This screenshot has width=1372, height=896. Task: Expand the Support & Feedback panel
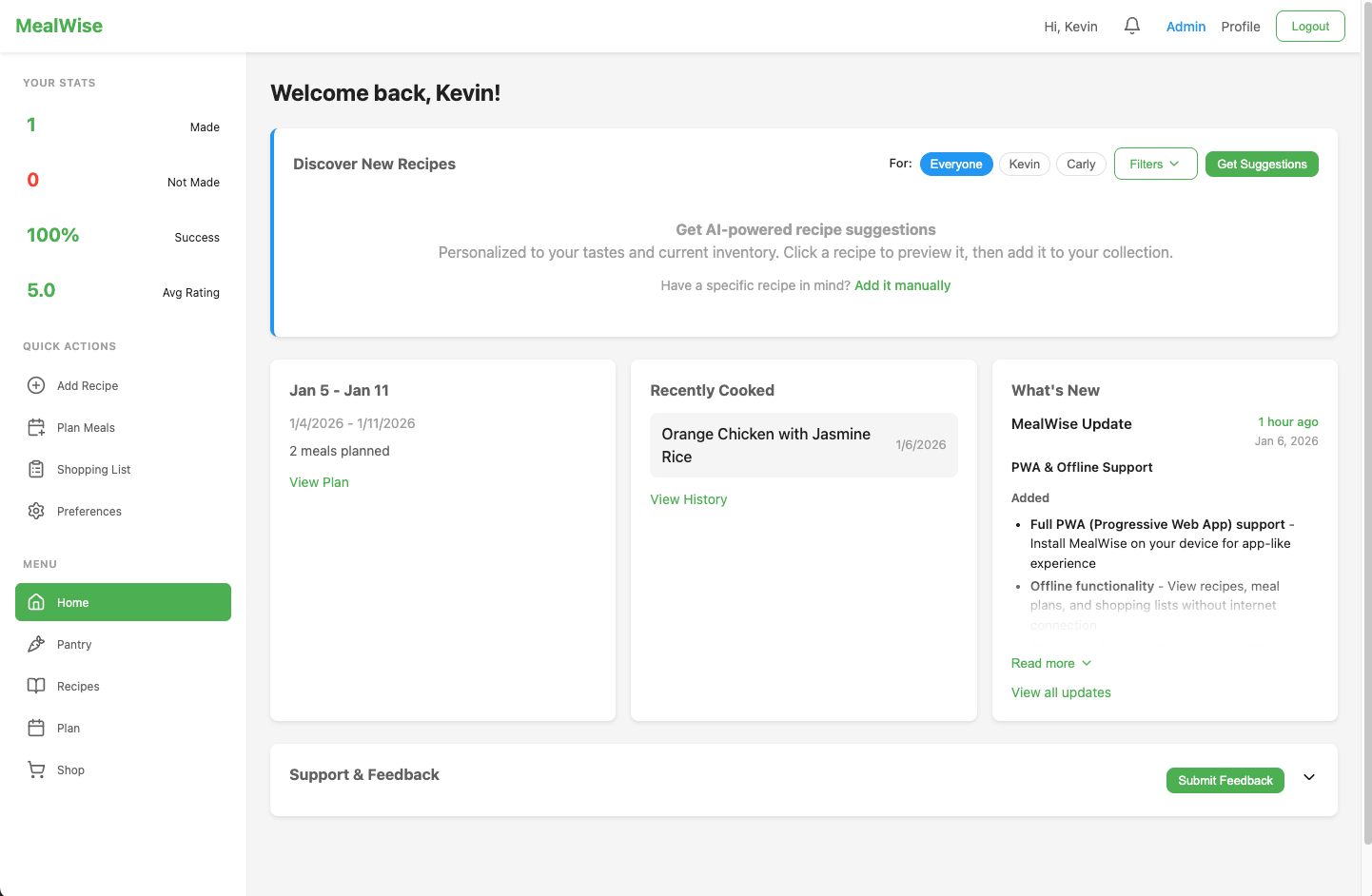1308,777
